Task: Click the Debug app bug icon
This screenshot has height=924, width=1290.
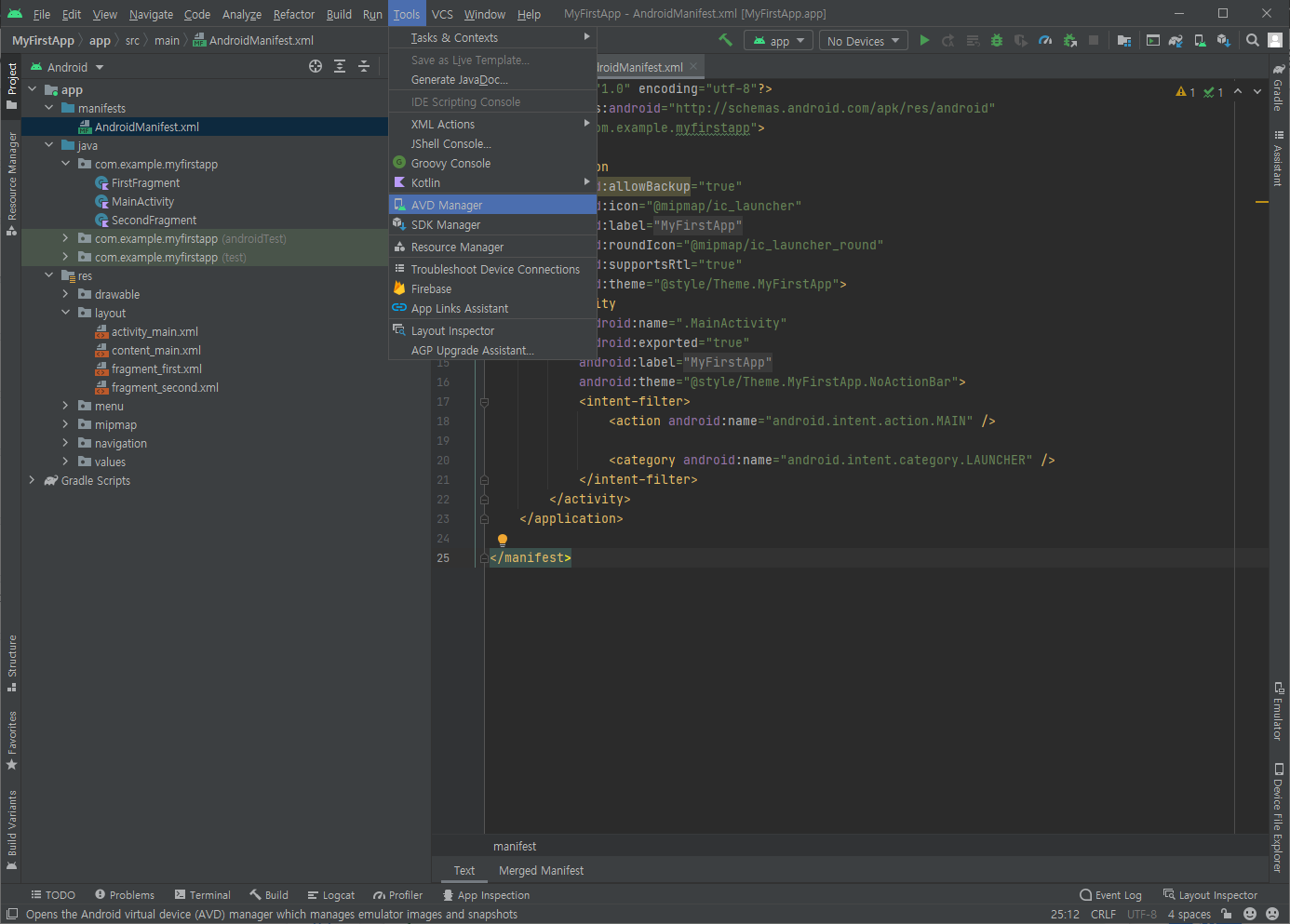Action: tap(997, 40)
